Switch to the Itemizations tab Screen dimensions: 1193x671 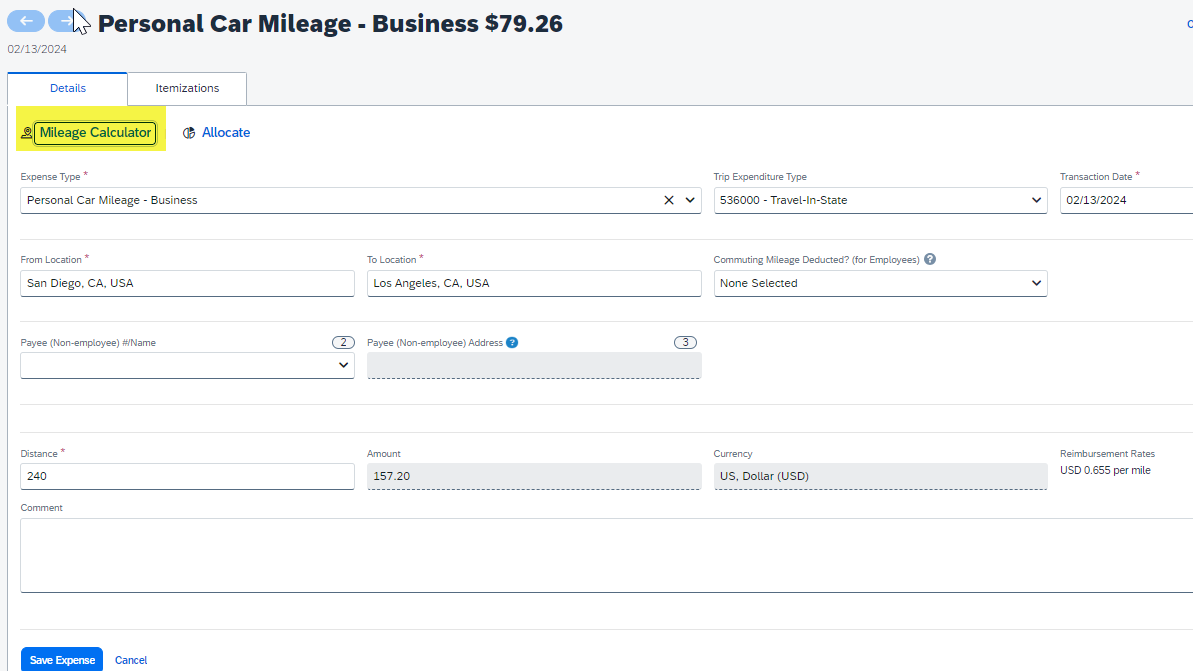click(x=187, y=88)
